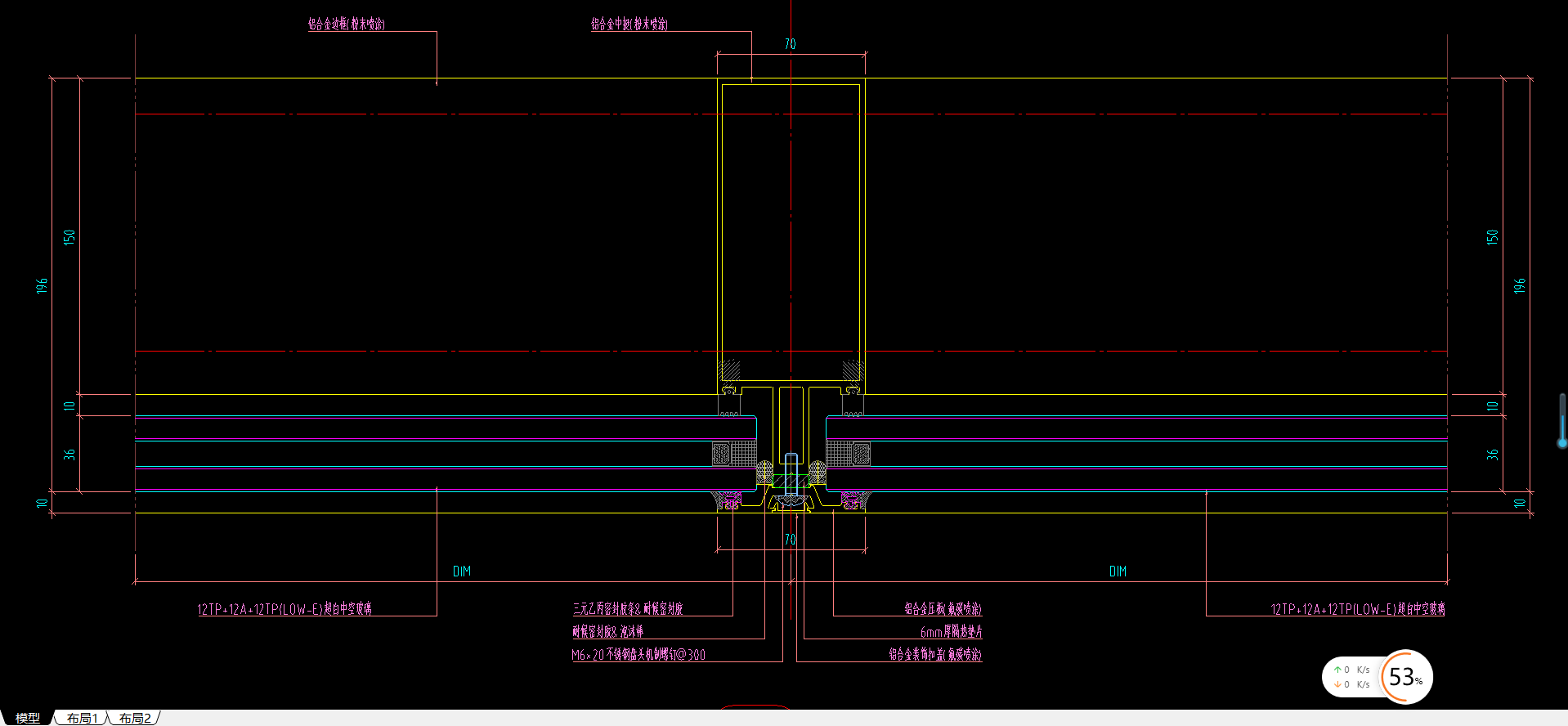Select the right-hand 12TP+12A+12TP(LOW-E) glass label
This screenshot has height=726, width=1568.
pyautogui.click(x=1358, y=608)
